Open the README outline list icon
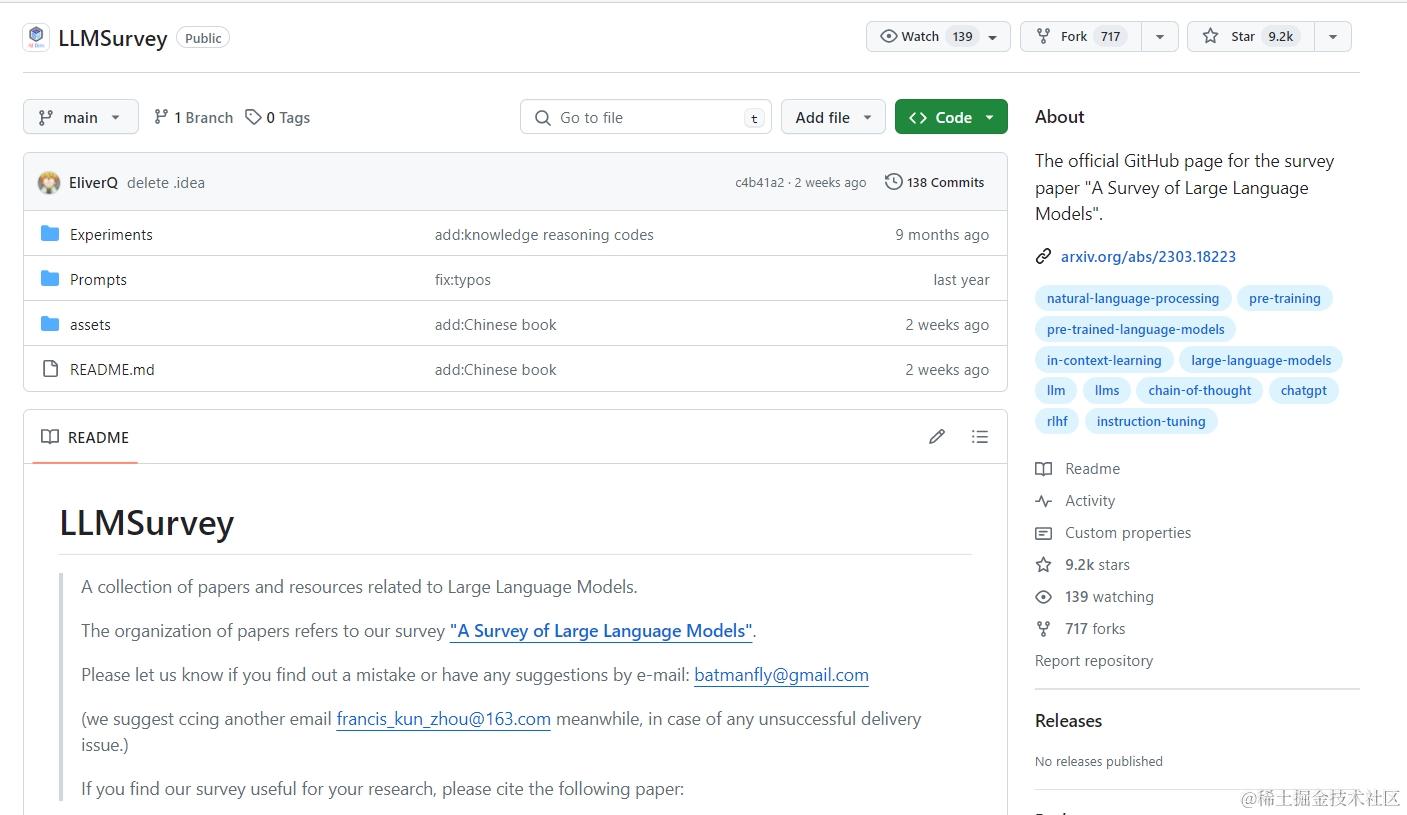The image size is (1407, 815). (980, 436)
